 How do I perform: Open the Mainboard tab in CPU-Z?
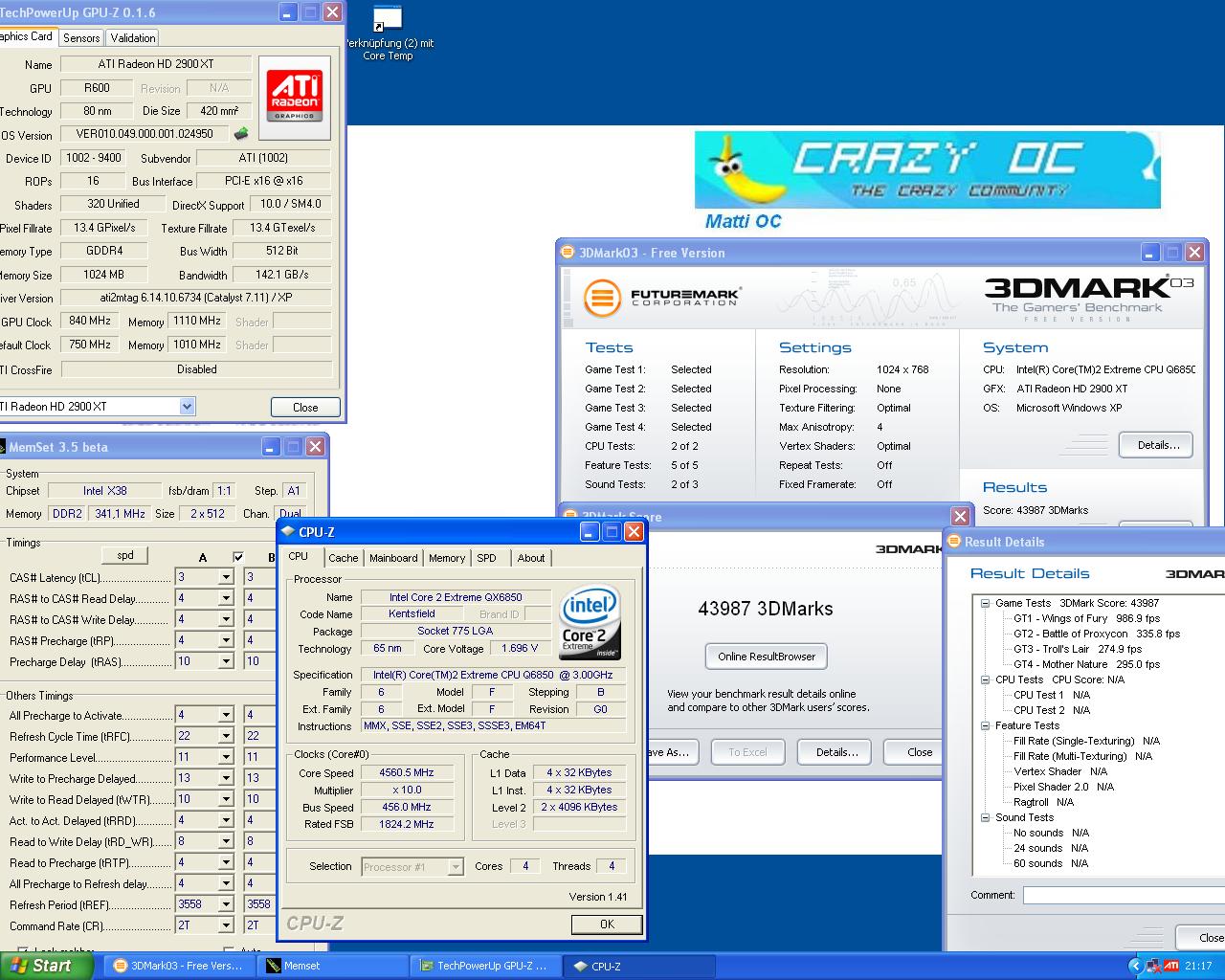click(393, 558)
